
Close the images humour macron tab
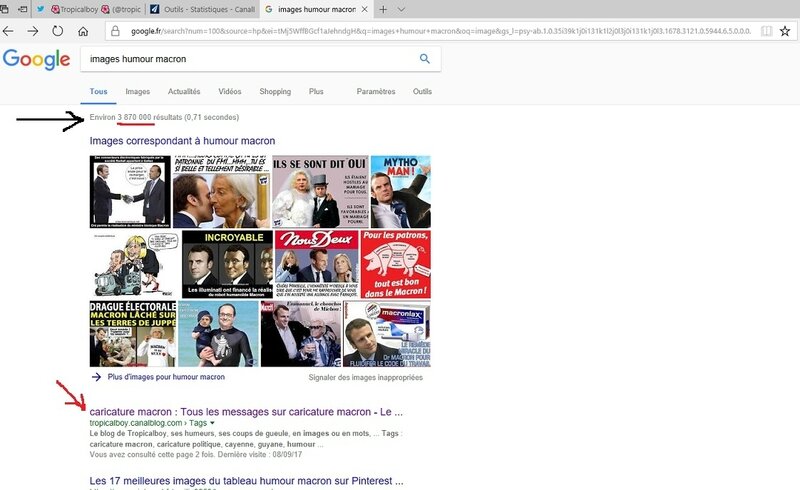pyautogui.click(x=364, y=9)
